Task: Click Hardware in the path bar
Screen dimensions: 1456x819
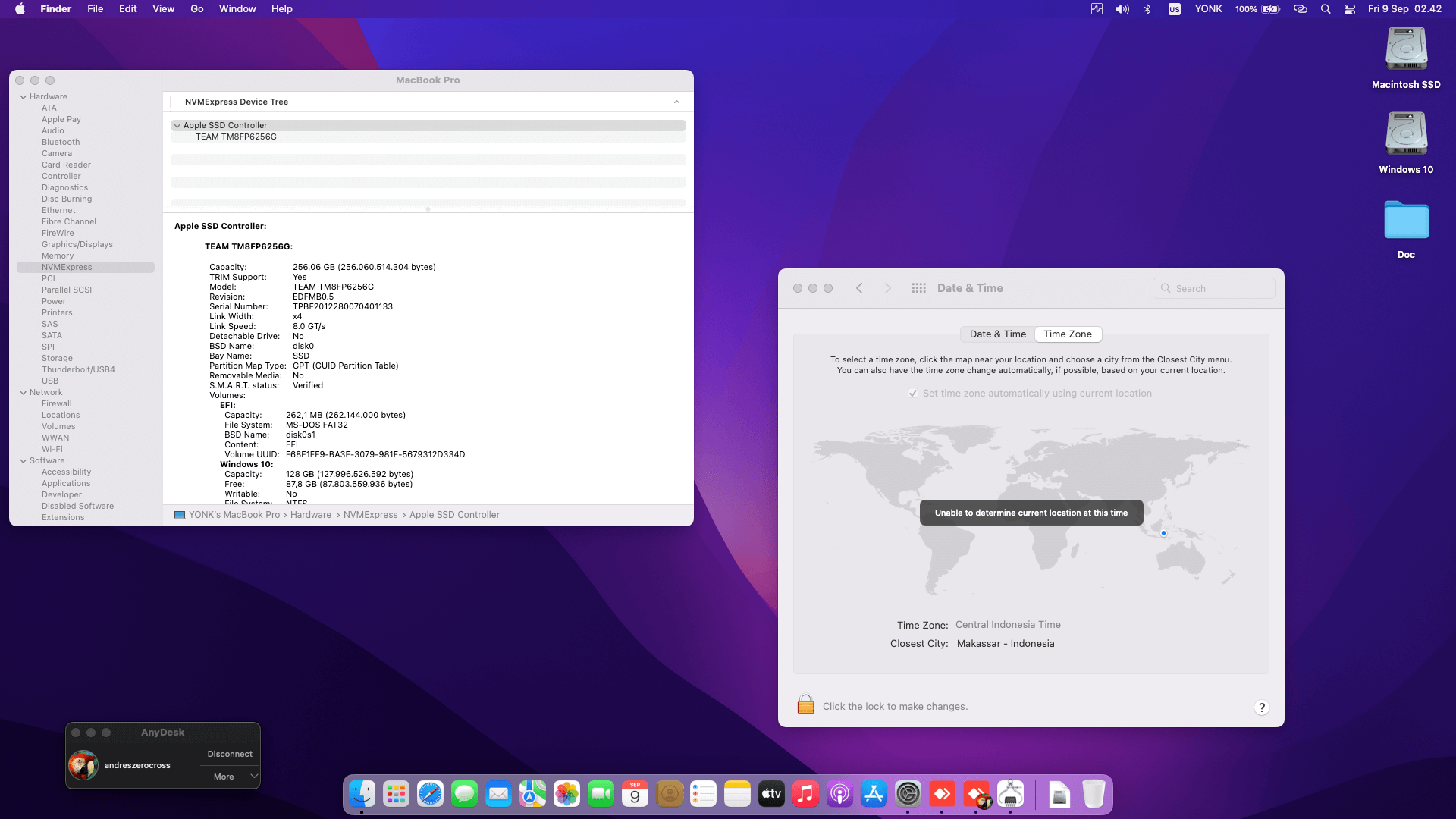Action: [x=310, y=515]
